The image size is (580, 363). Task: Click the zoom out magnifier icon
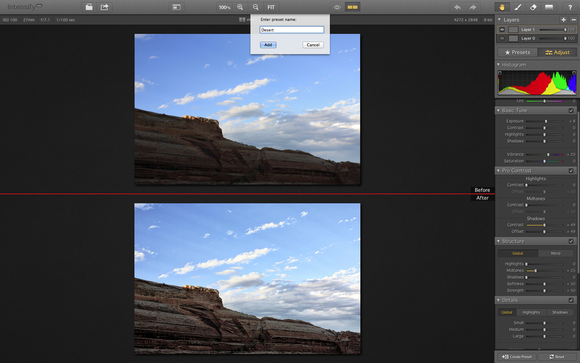click(256, 7)
